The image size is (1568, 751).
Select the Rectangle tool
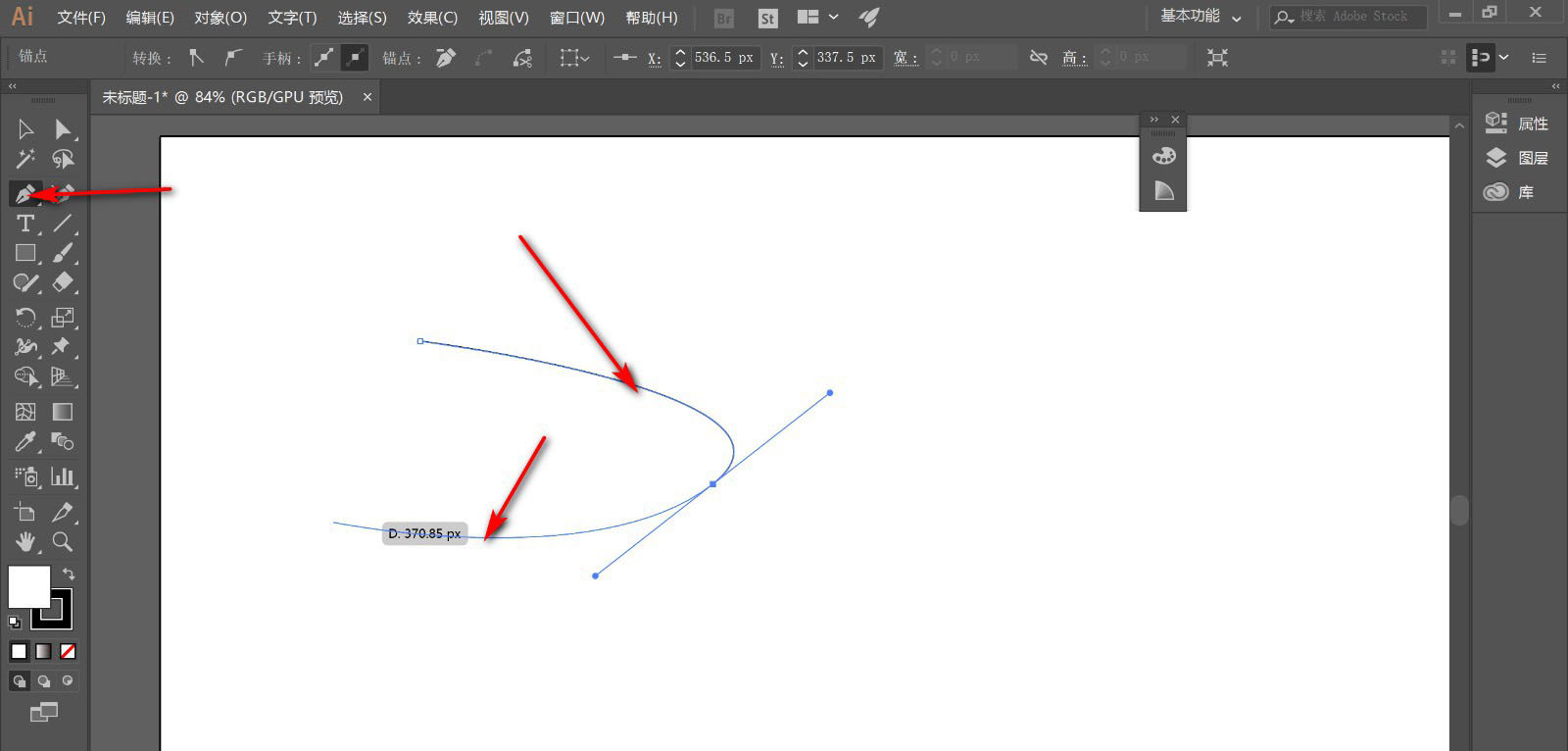click(25, 253)
